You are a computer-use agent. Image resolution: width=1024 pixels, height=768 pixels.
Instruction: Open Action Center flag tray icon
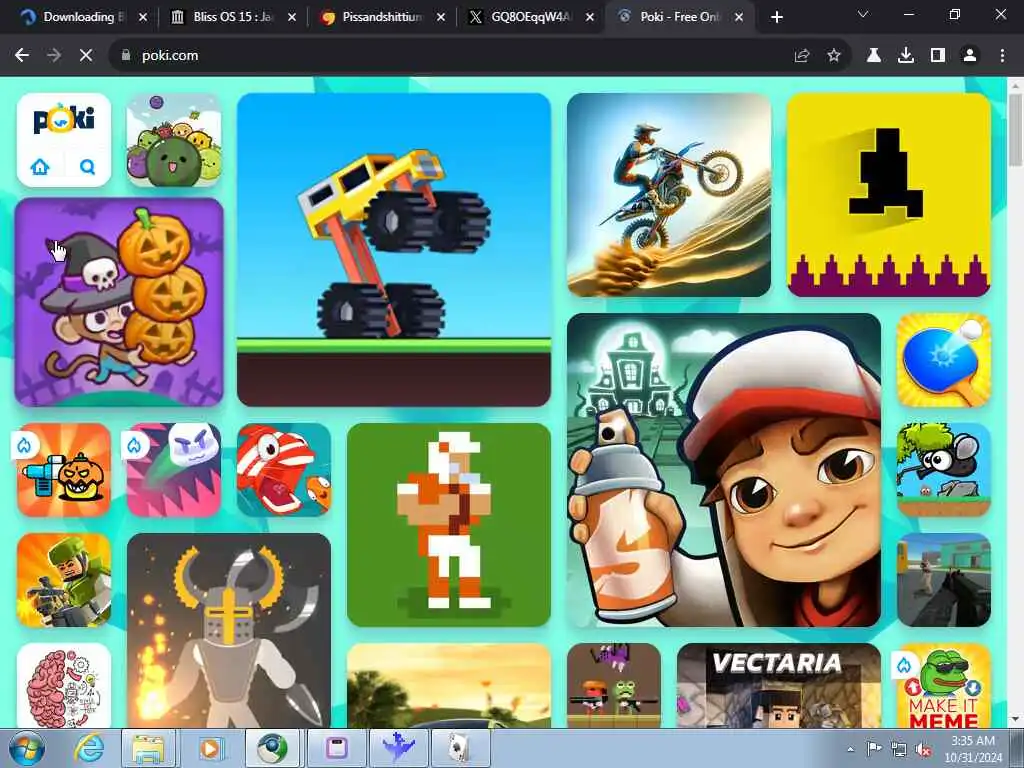[x=874, y=749]
